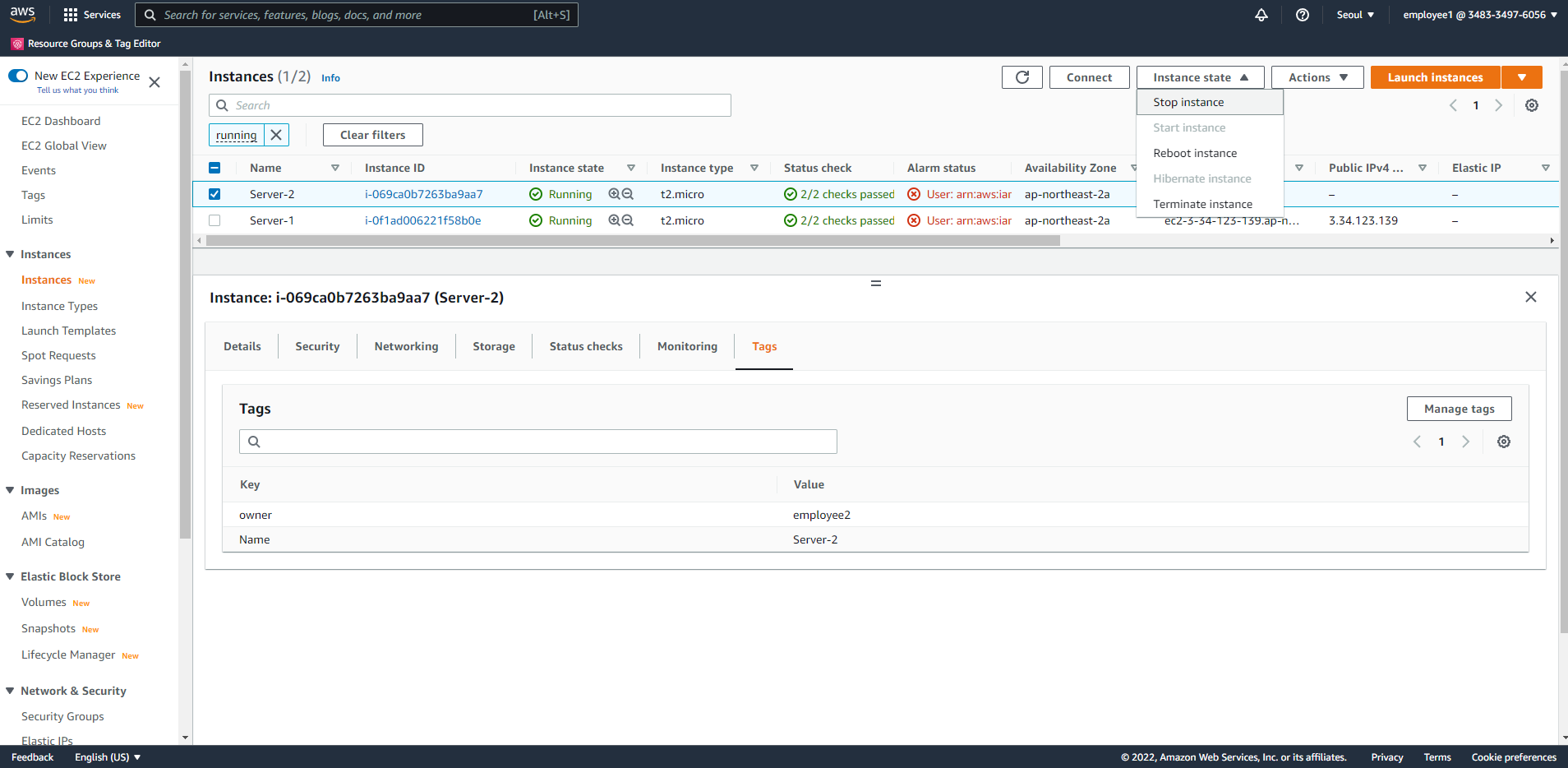Click the Clear filters button
This screenshot has width=1568, height=768.
[373, 135]
